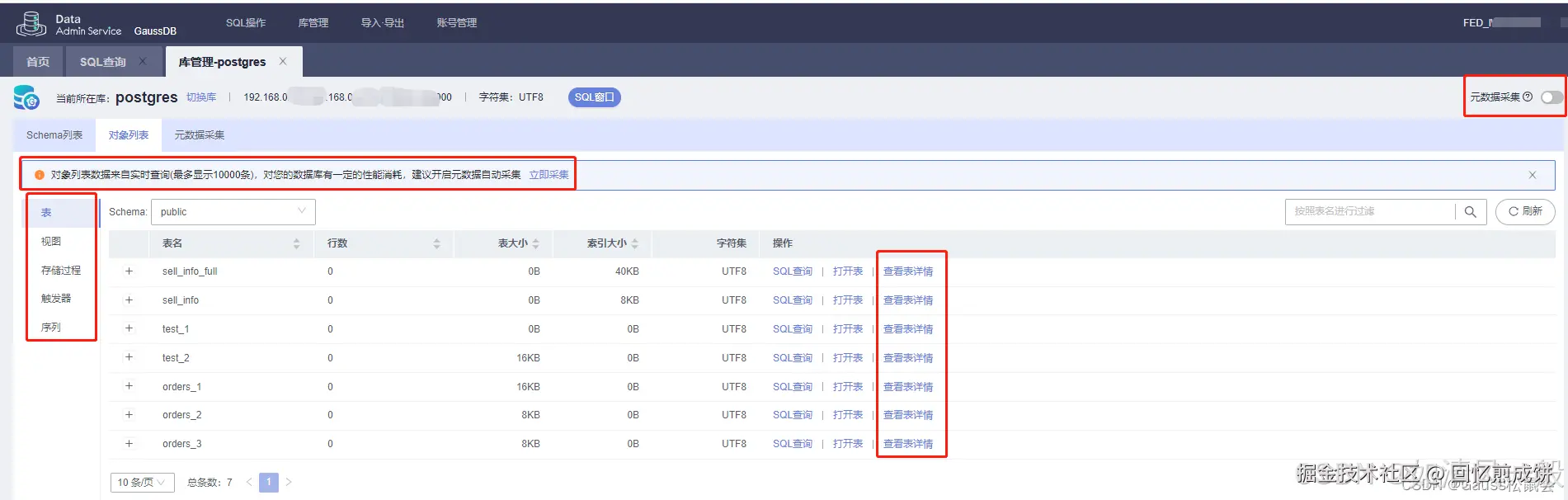This screenshot has height=500, width=1568.
Task: Sort by 表名 column arrows
Action: pyautogui.click(x=296, y=243)
